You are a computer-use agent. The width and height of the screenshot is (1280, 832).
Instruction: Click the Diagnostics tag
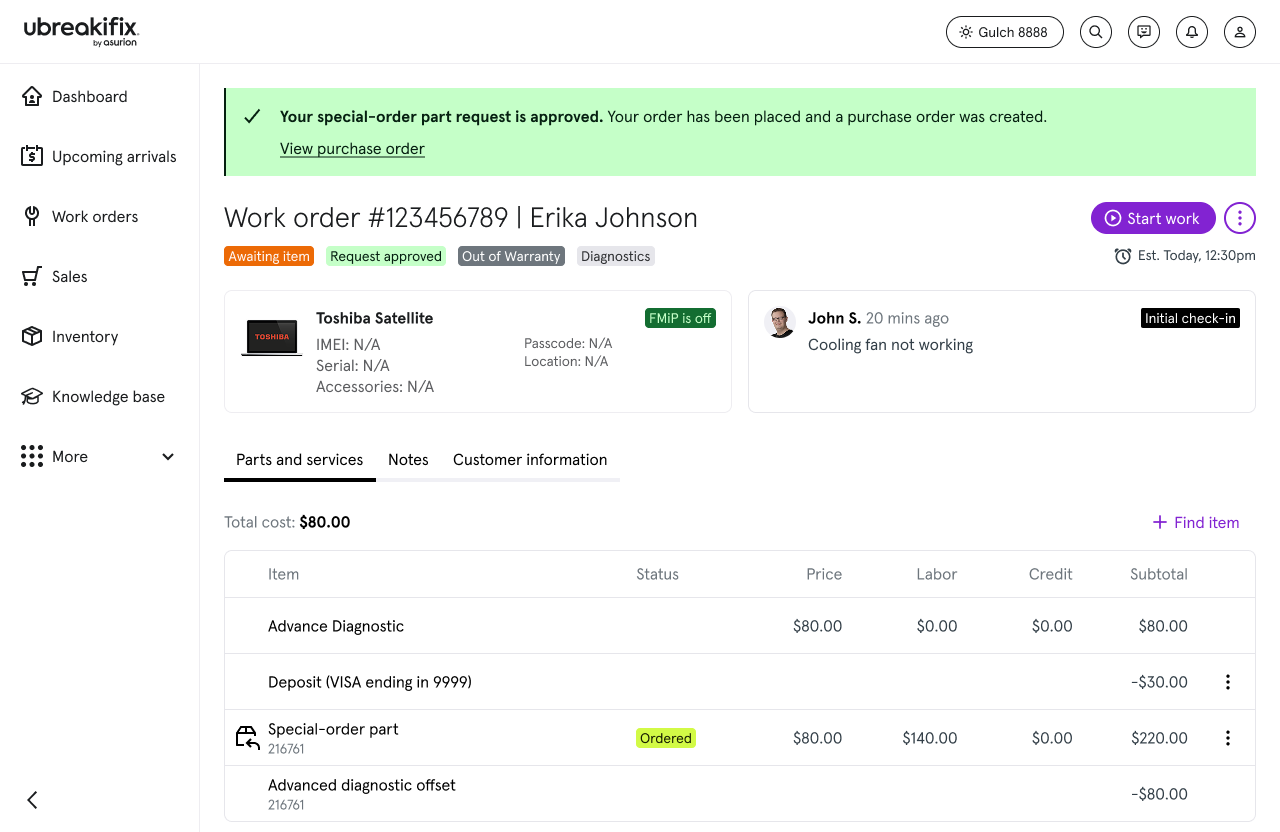(x=615, y=256)
